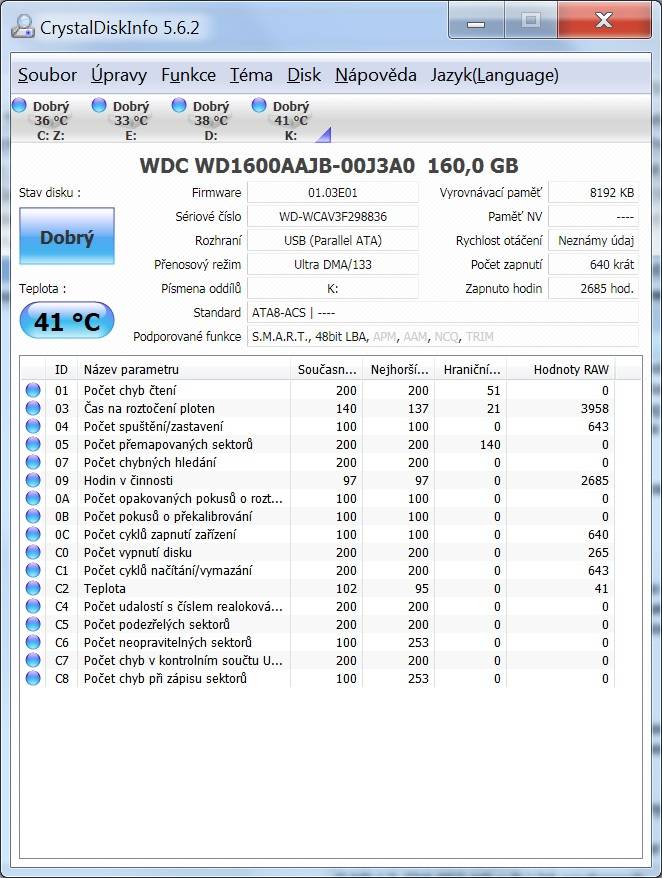Viewport: 662px width, 878px height.
Task: Click status orb of row 07 chybných hledání
Action: pyautogui.click(x=33, y=463)
